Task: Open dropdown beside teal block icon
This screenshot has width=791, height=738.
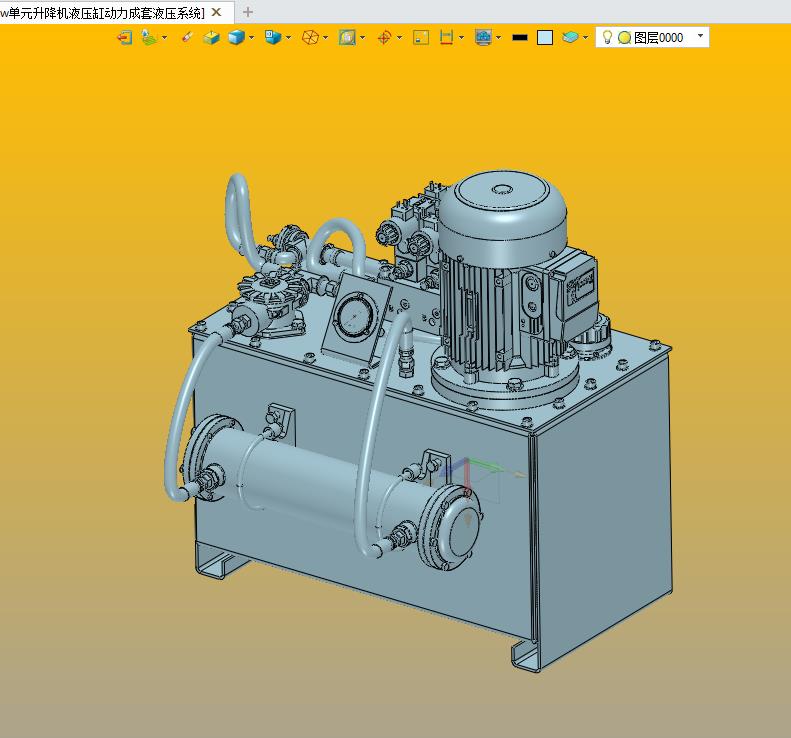Action: point(585,38)
